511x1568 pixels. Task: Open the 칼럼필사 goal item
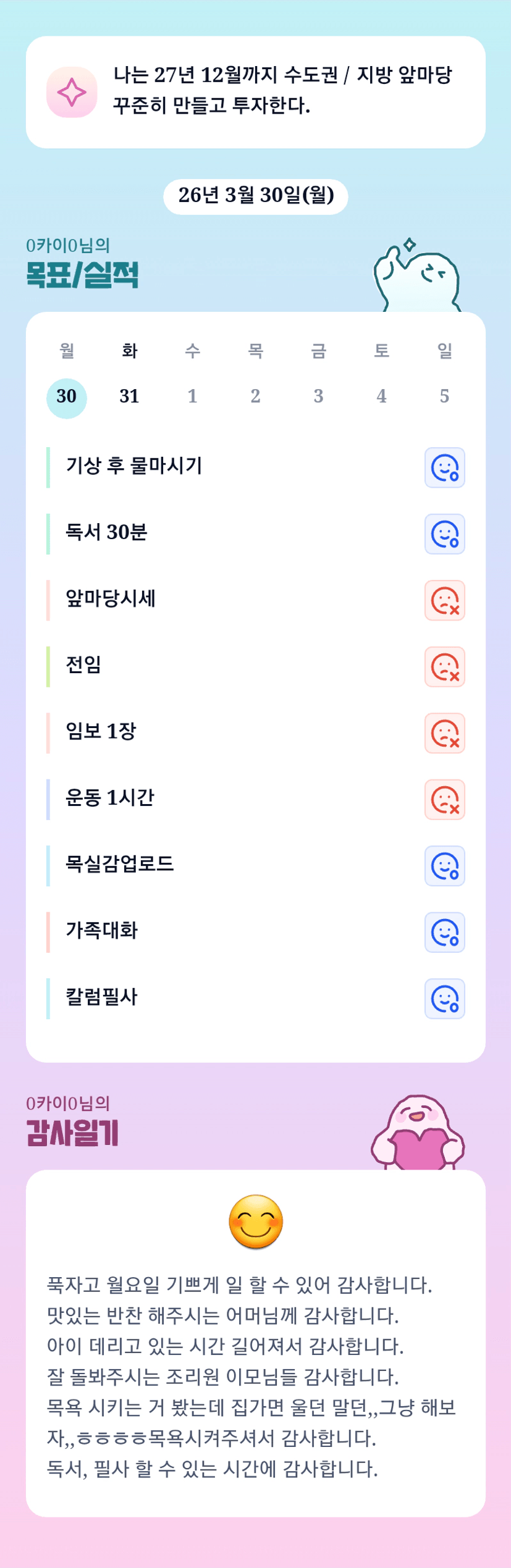(102, 997)
